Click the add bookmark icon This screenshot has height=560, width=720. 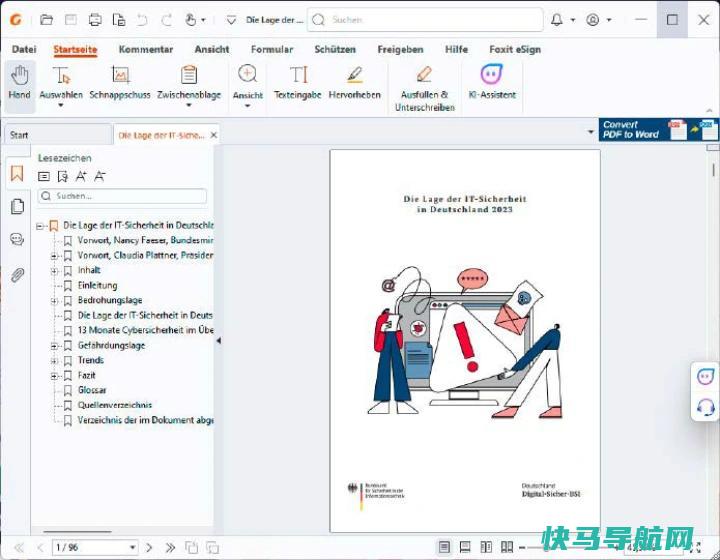pyautogui.click(x=62, y=176)
